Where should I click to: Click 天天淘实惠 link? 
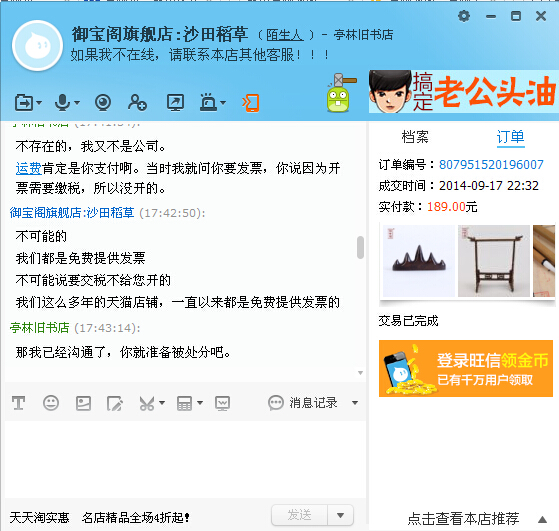(x=39, y=517)
